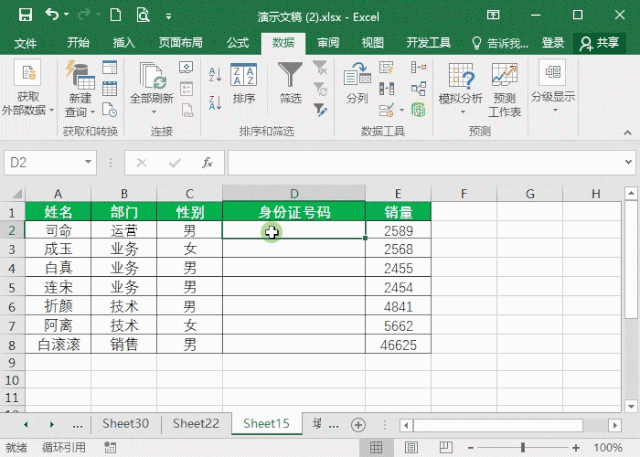Click the zoom slider in status bar

click(523, 447)
